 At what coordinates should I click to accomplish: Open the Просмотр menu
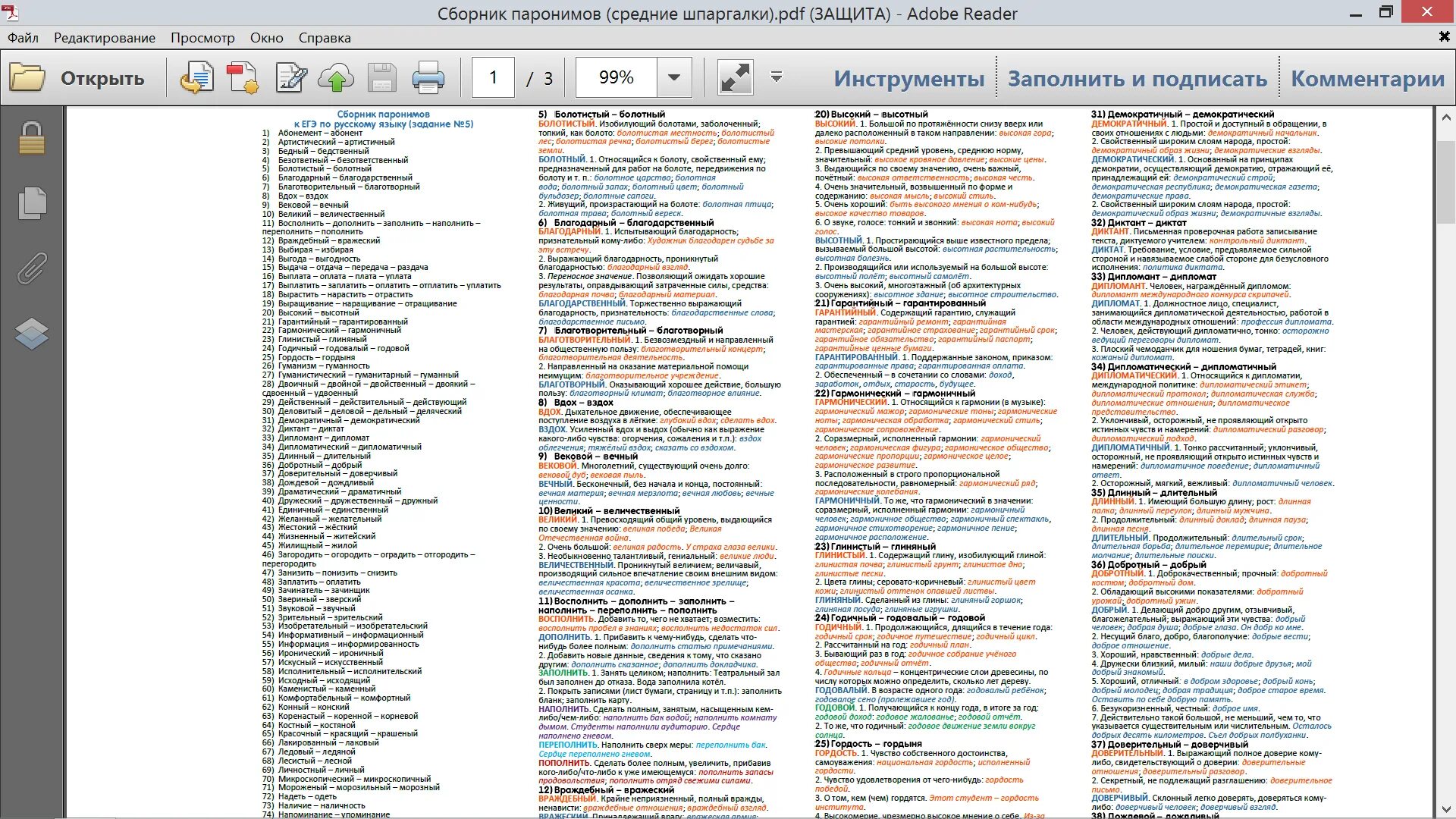[x=202, y=38]
